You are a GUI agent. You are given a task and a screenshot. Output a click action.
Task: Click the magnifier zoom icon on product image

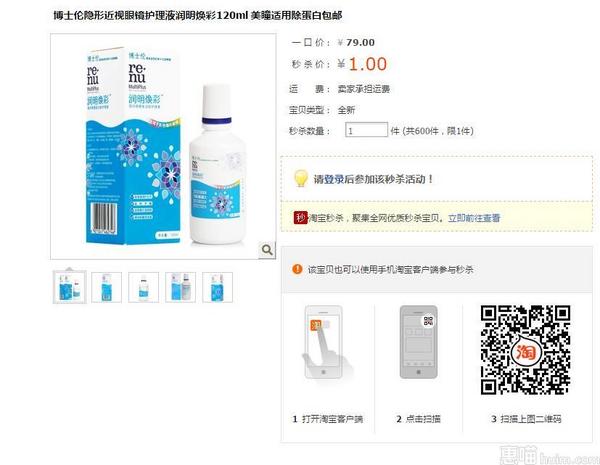pyautogui.click(x=267, y=250)
